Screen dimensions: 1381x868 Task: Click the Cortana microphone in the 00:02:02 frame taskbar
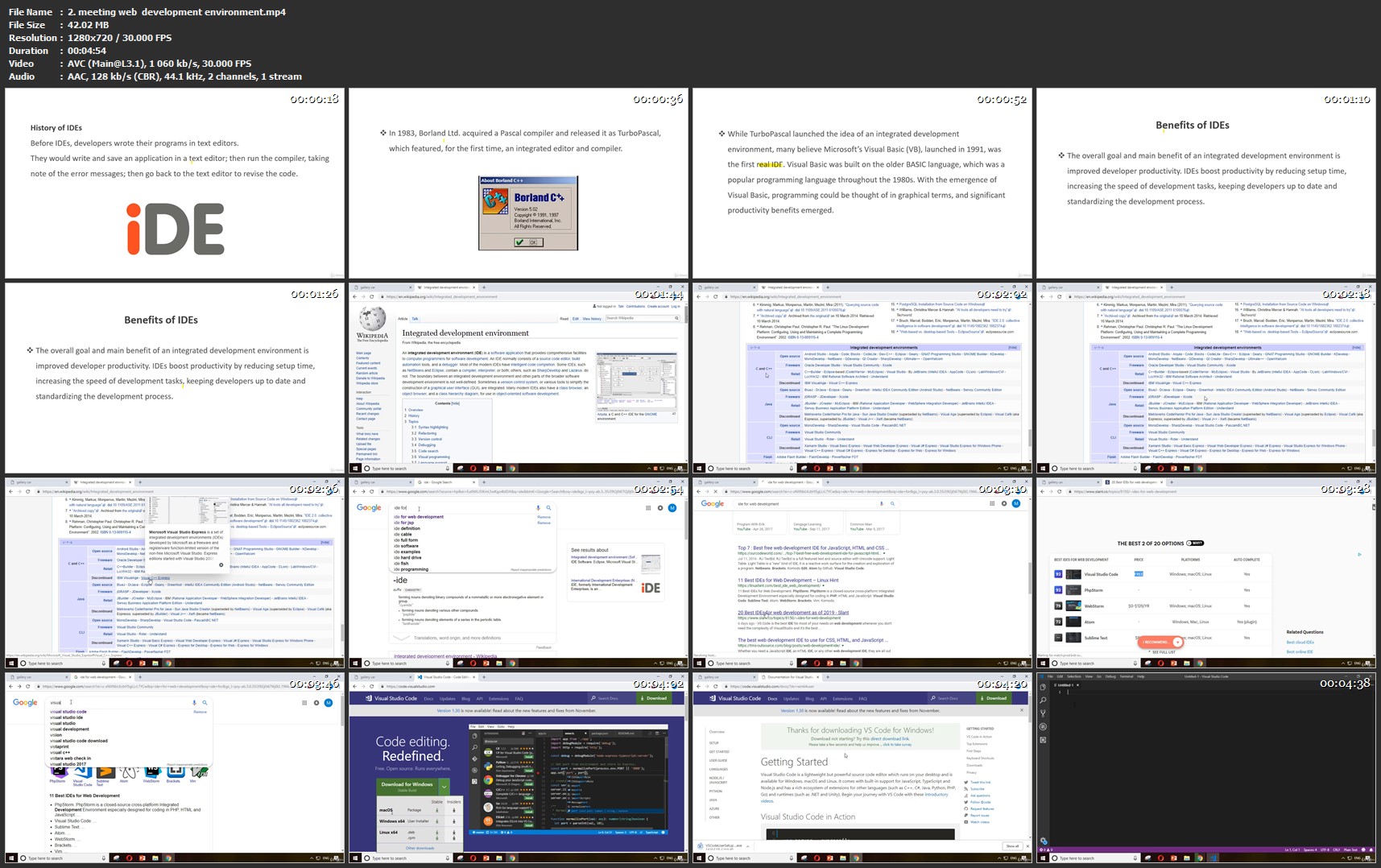pyautogui.click(x=792, y=468)
